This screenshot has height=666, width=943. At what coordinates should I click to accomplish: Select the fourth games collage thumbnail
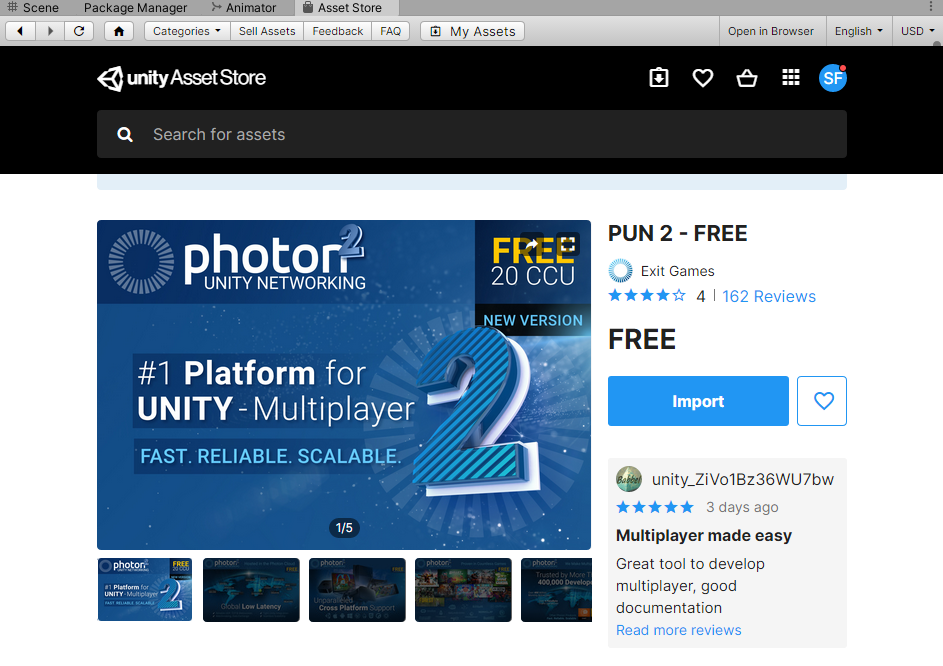[x=463, y=590]
